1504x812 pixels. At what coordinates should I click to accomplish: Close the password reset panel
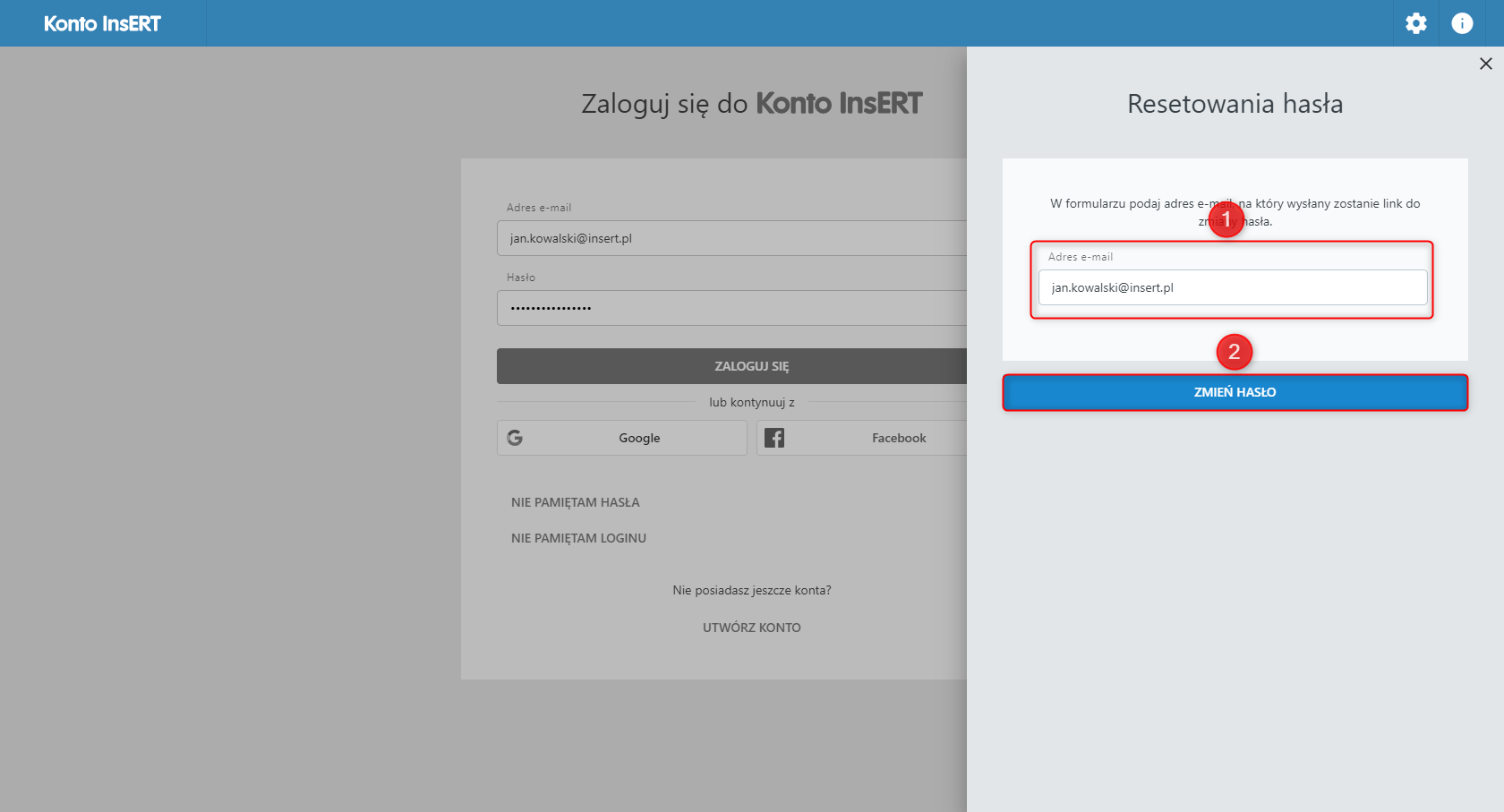point(1486,64)
